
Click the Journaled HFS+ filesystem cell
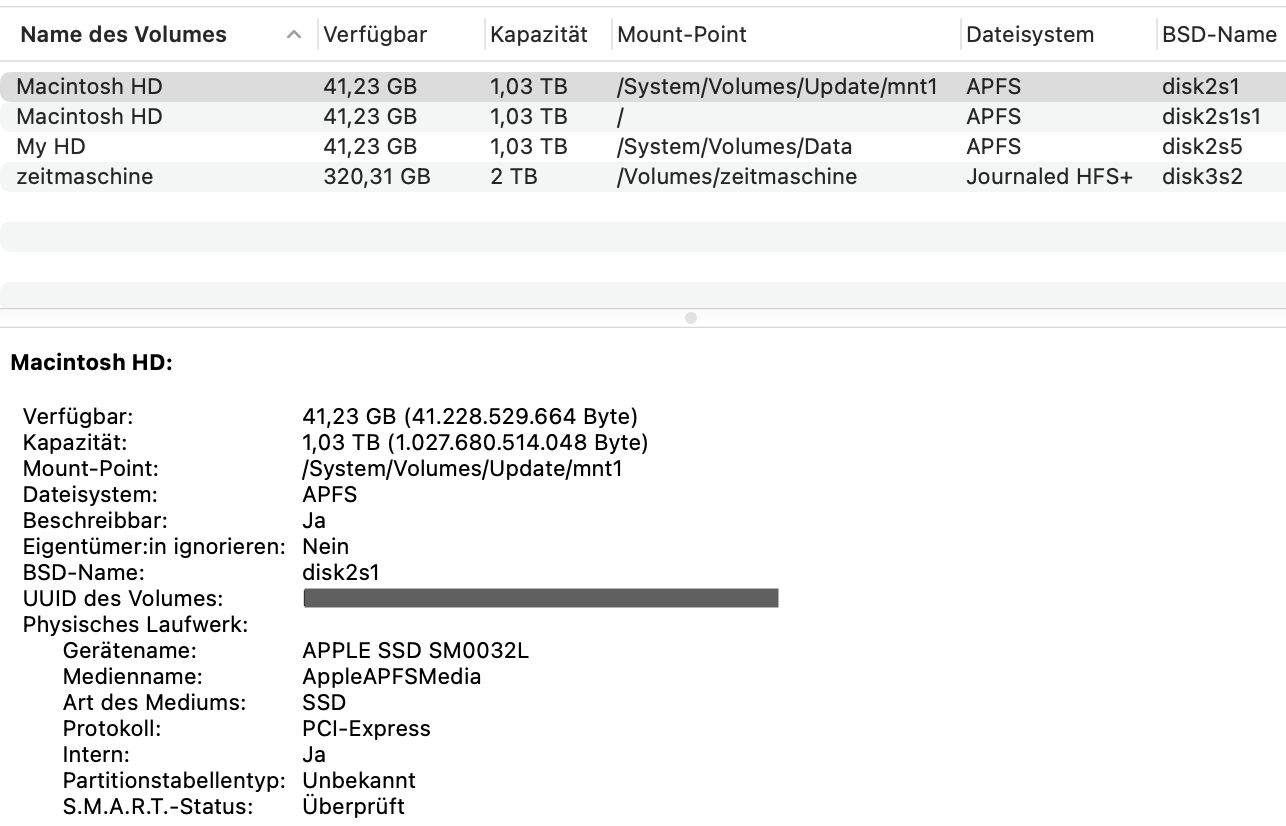coord(1049,177)
